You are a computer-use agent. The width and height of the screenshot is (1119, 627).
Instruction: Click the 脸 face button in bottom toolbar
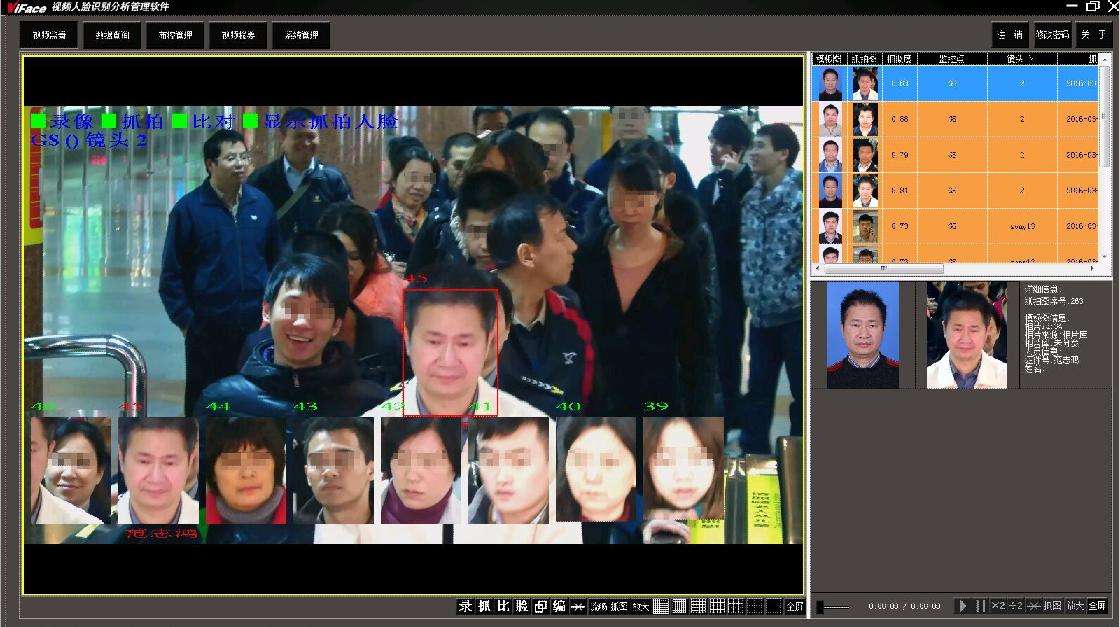point(522,606)
